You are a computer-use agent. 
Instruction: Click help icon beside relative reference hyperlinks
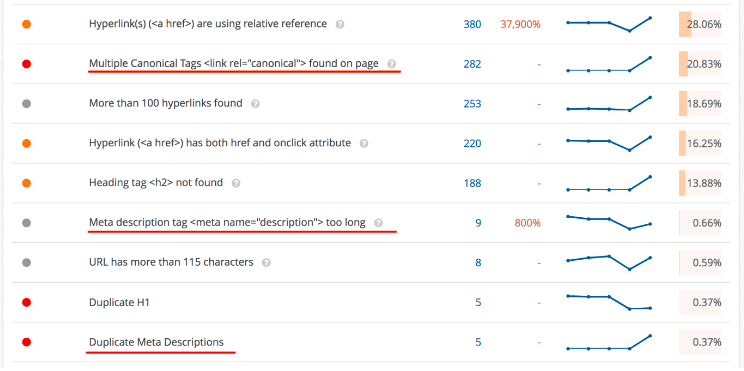click(340, 24)
